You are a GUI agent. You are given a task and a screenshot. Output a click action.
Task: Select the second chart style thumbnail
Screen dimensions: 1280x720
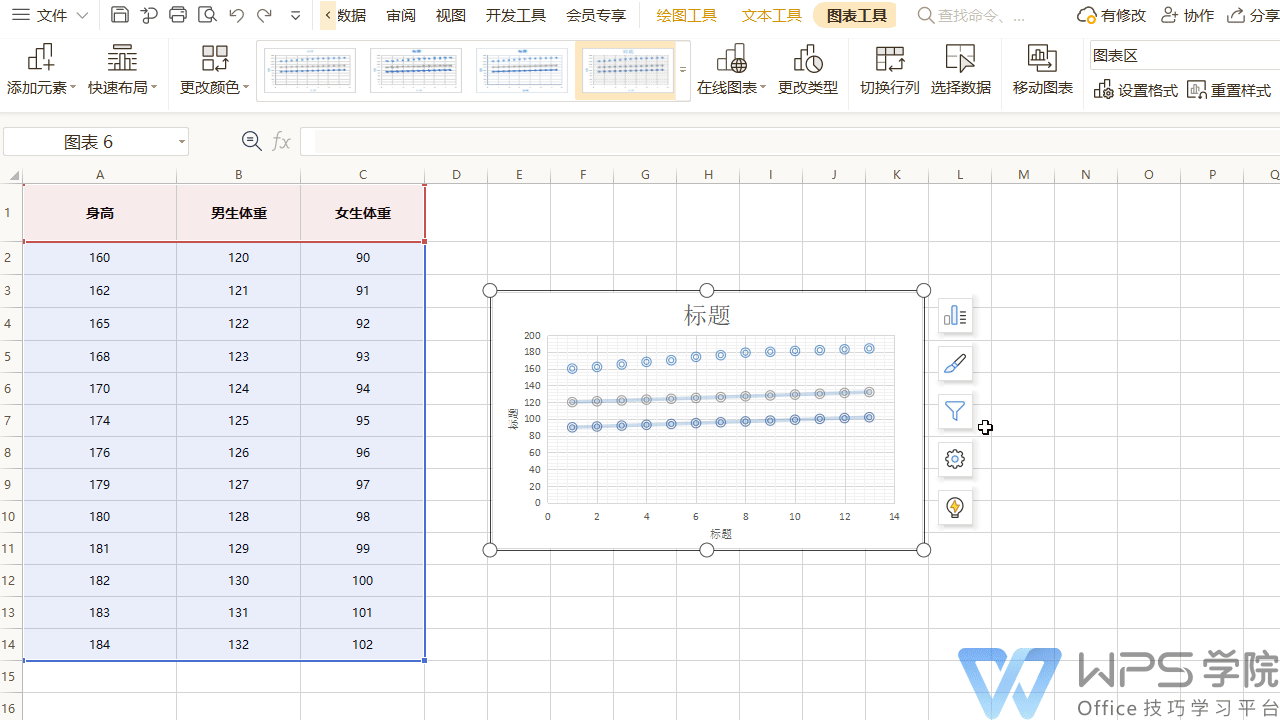point(416,70)
